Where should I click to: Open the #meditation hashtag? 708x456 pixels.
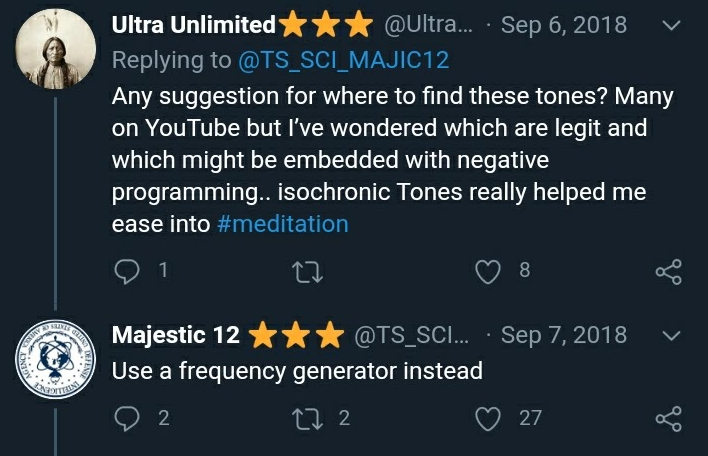pos(282,224)
